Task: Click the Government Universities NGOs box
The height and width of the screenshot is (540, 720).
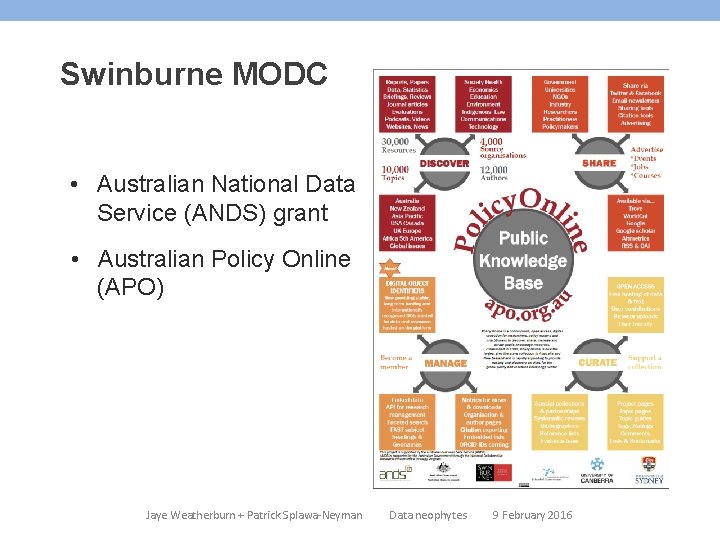Action: click(560, 104)
